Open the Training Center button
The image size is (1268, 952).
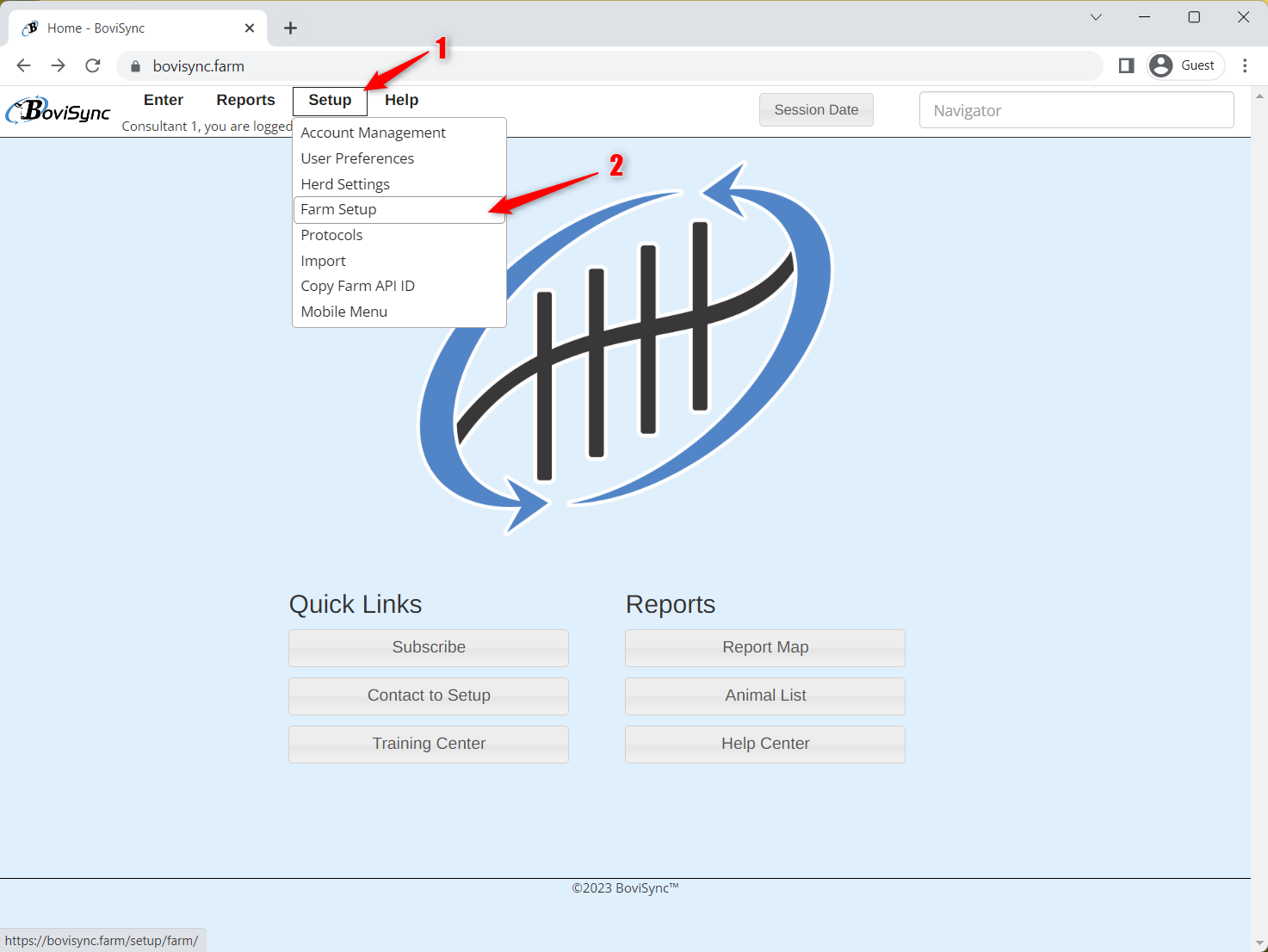[x=429, y=744]
